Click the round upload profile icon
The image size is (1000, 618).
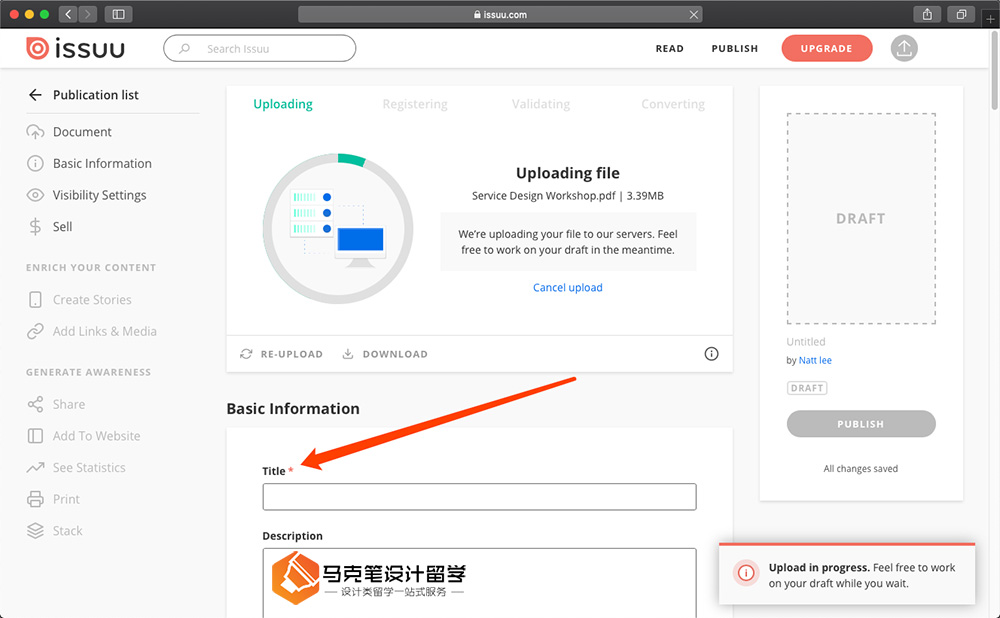tap(904, 48)
